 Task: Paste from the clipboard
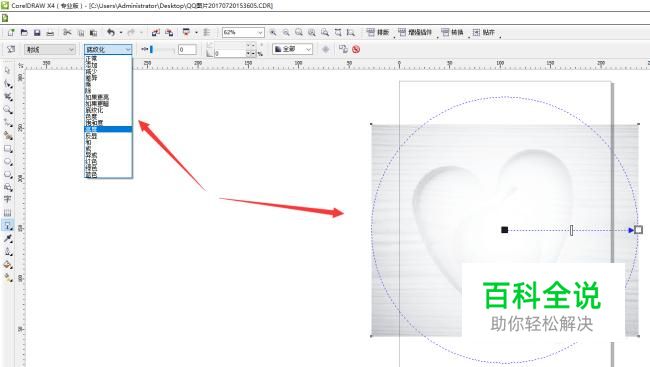click(94, 32)
